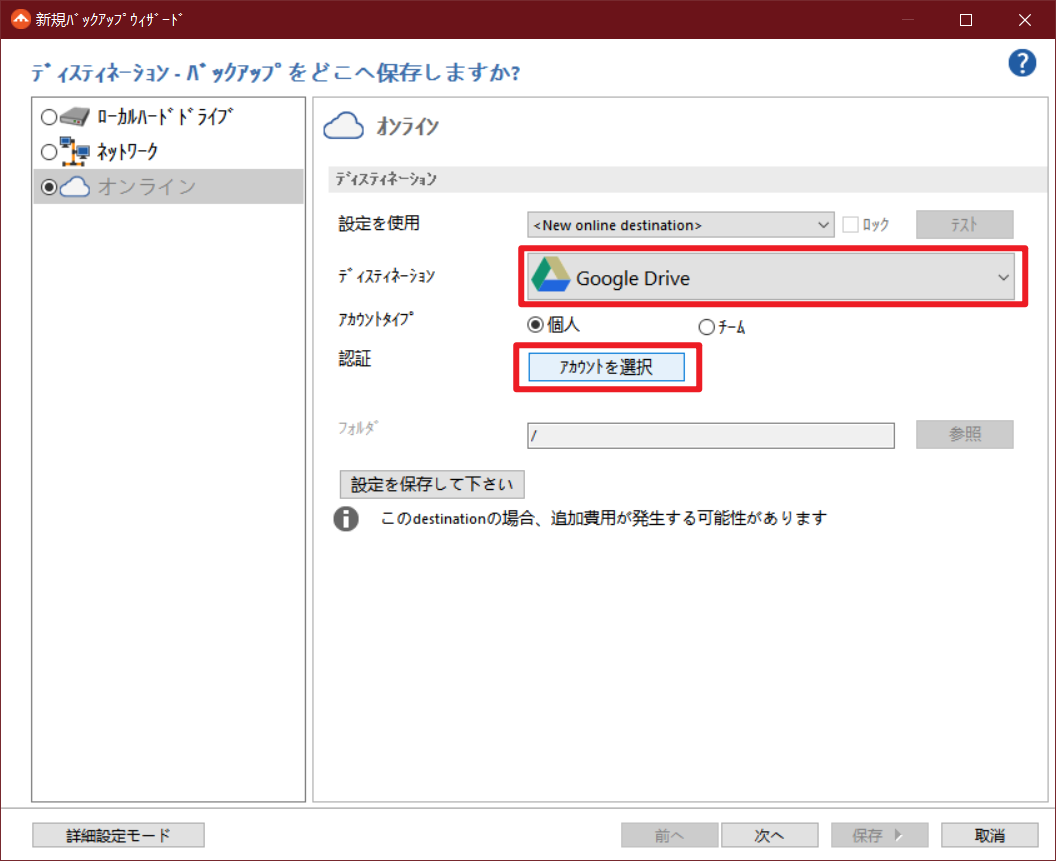The height and width of the screenshot is (861, 1056).
Task: Click the 前へ back button
Action: point(669,835)
